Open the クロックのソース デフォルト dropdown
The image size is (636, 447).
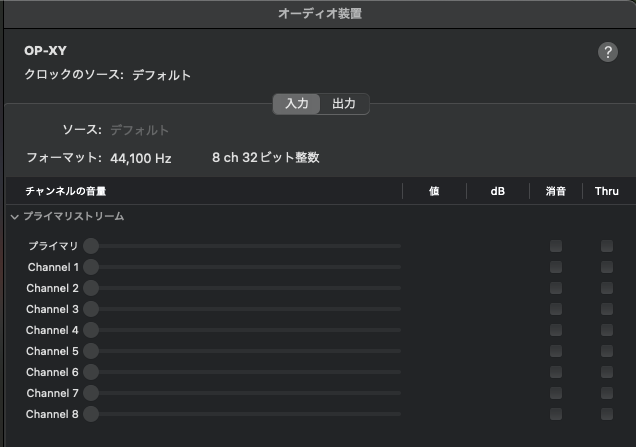click(x=161, y=75)
